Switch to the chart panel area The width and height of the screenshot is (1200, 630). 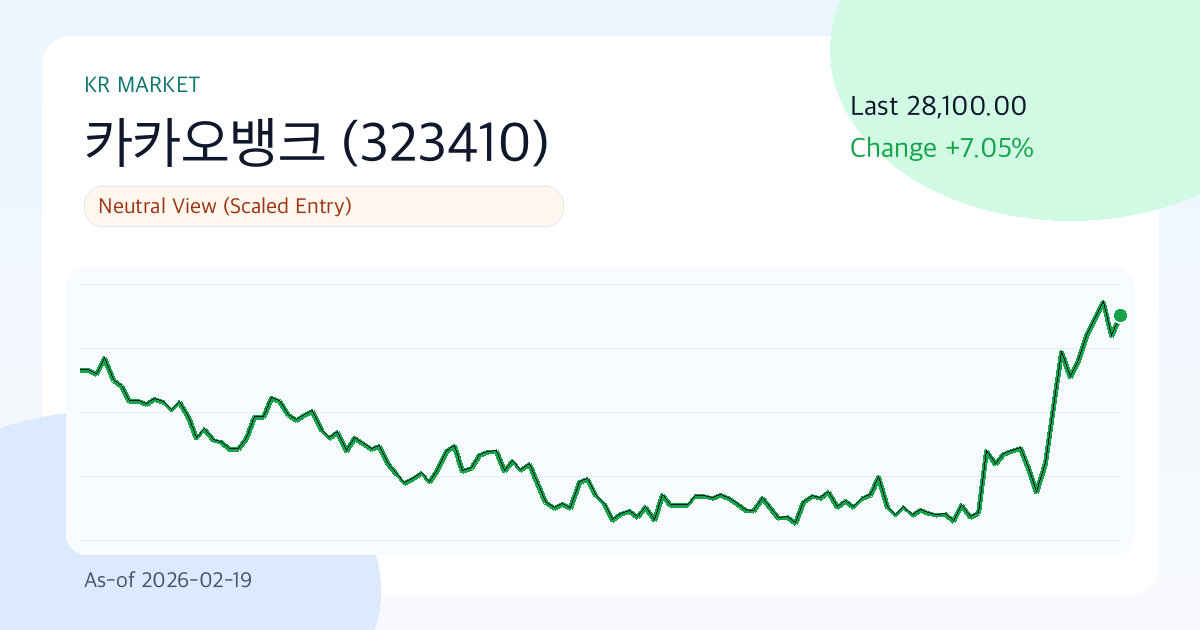click(600, 405)
